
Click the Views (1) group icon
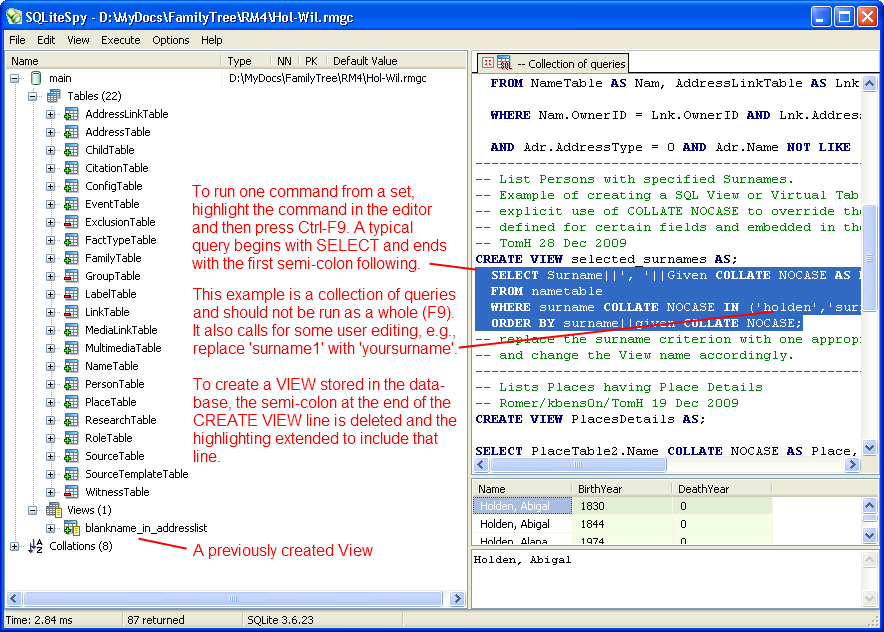tap(54, 510)
